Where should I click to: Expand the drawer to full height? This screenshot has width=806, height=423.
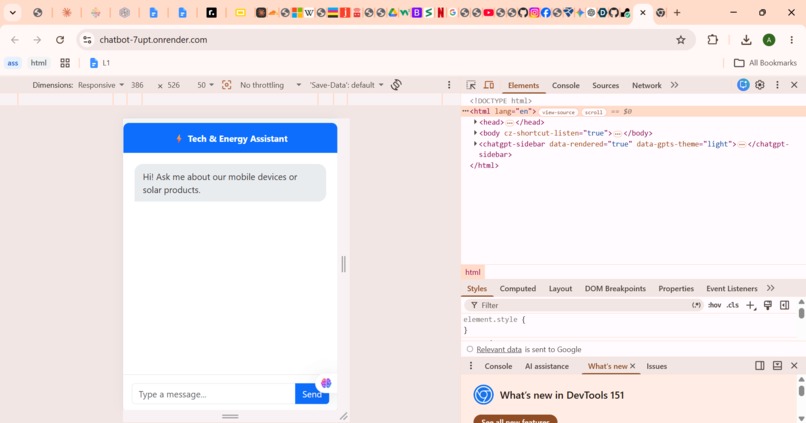[x=777, y=365]
